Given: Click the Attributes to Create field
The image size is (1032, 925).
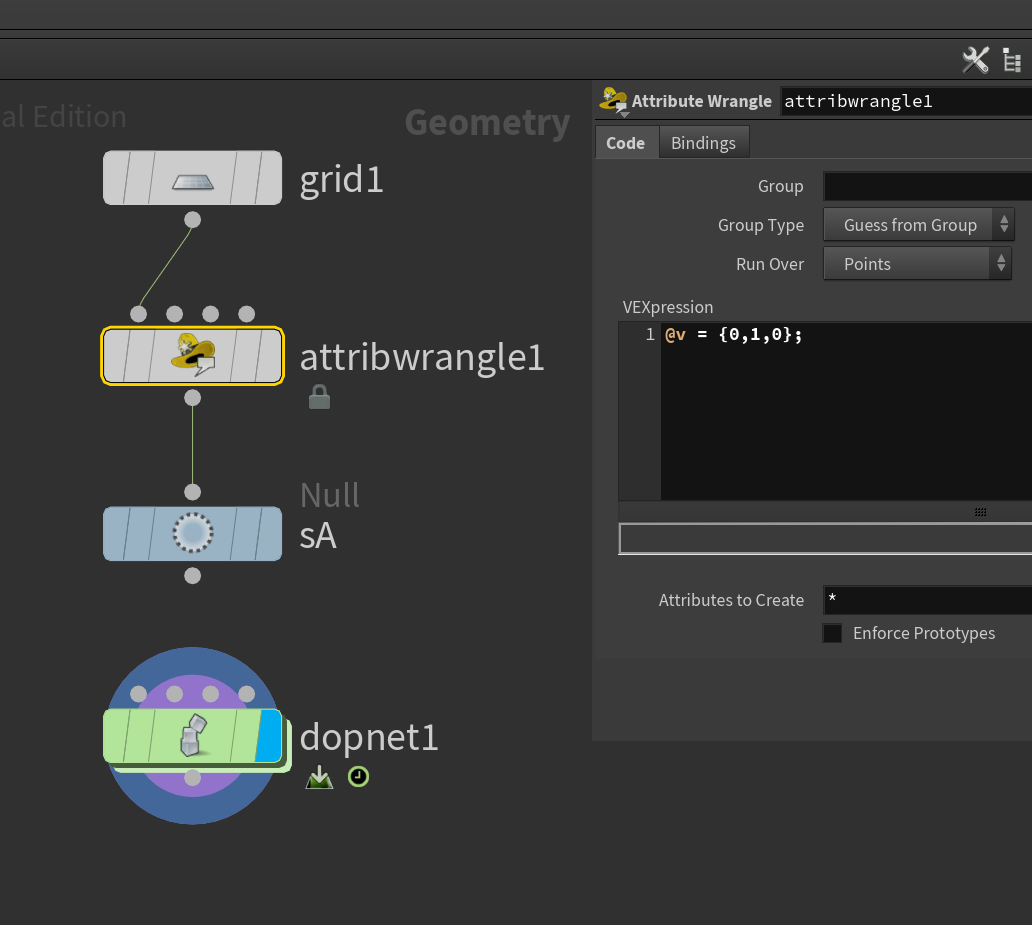Looking at the screenshot, I should [x=927, y=600].
